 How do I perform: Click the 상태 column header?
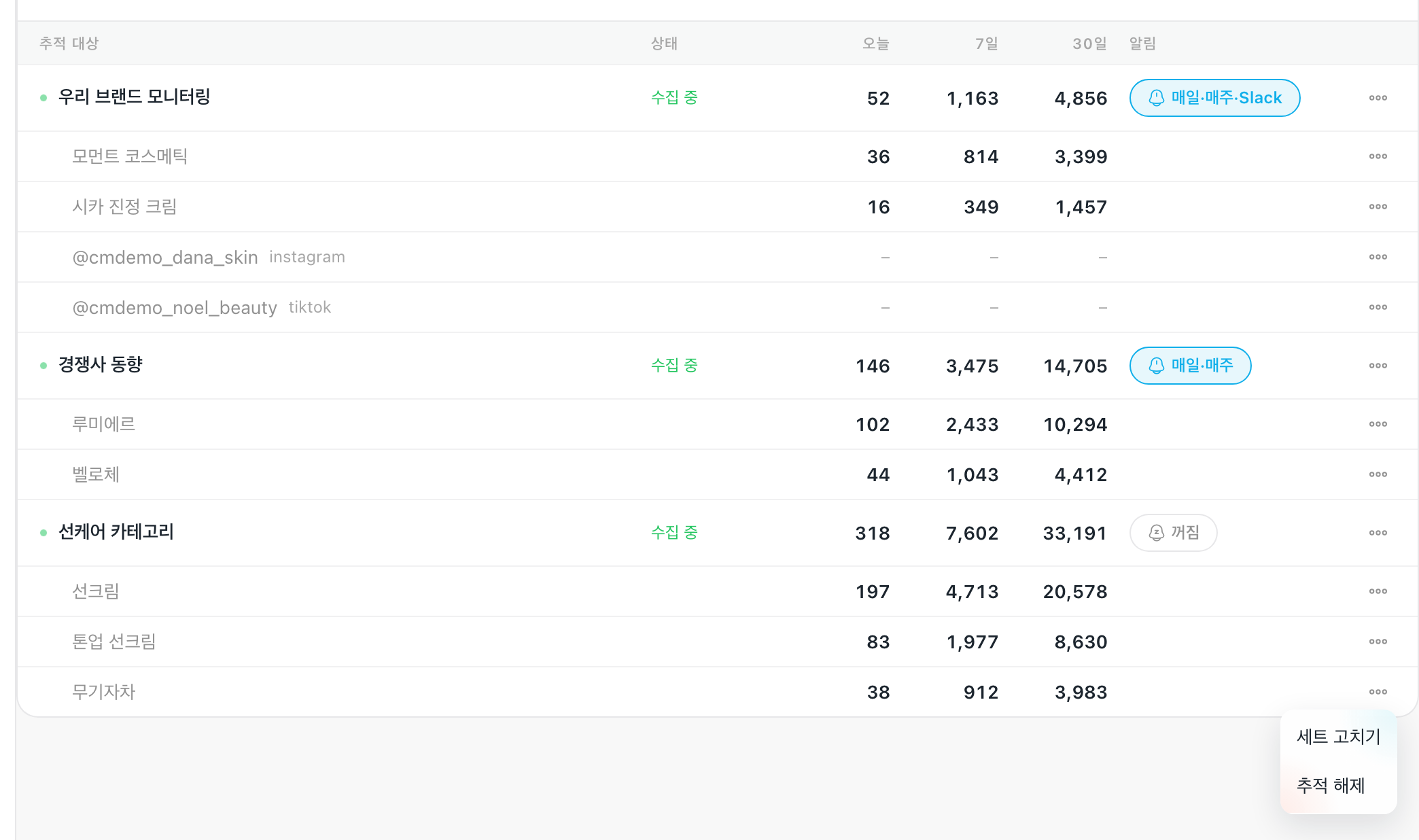coord(664,43)
